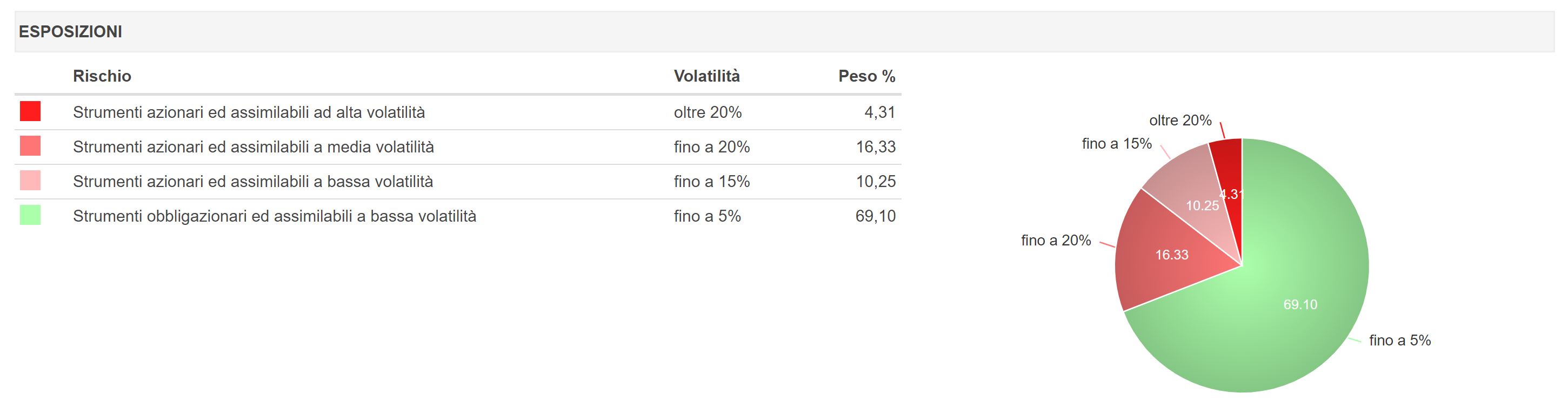Click the 'fino a 15%' pie chart label
Screen dimensions: 1568x413
(x=1117, y=144)
